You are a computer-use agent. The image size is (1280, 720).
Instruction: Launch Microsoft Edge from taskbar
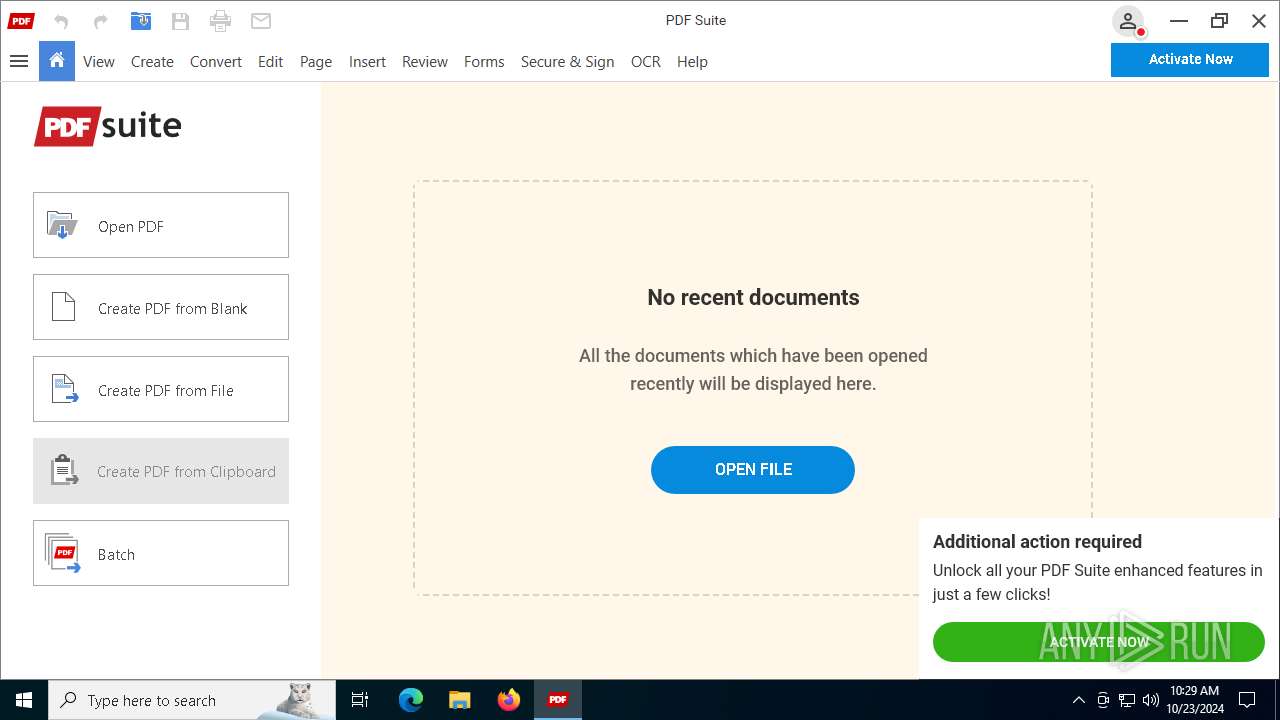pos(411,700)
